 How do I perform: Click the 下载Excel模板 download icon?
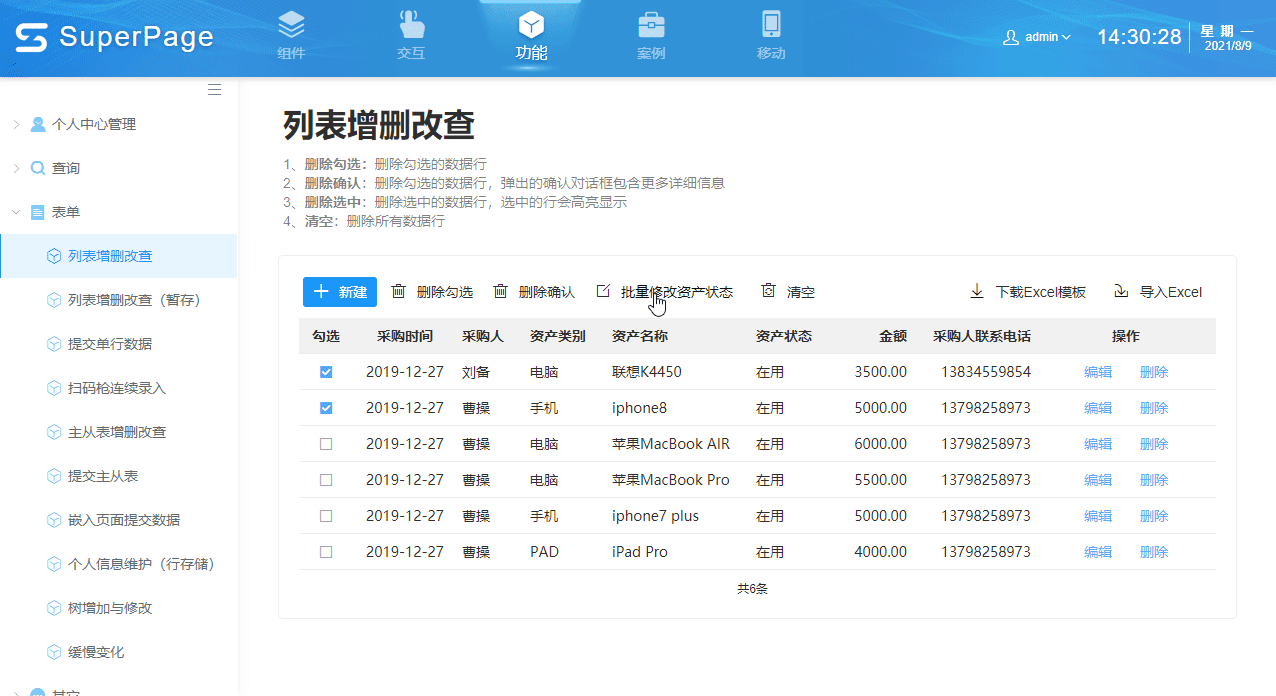[x=975, y=291]
